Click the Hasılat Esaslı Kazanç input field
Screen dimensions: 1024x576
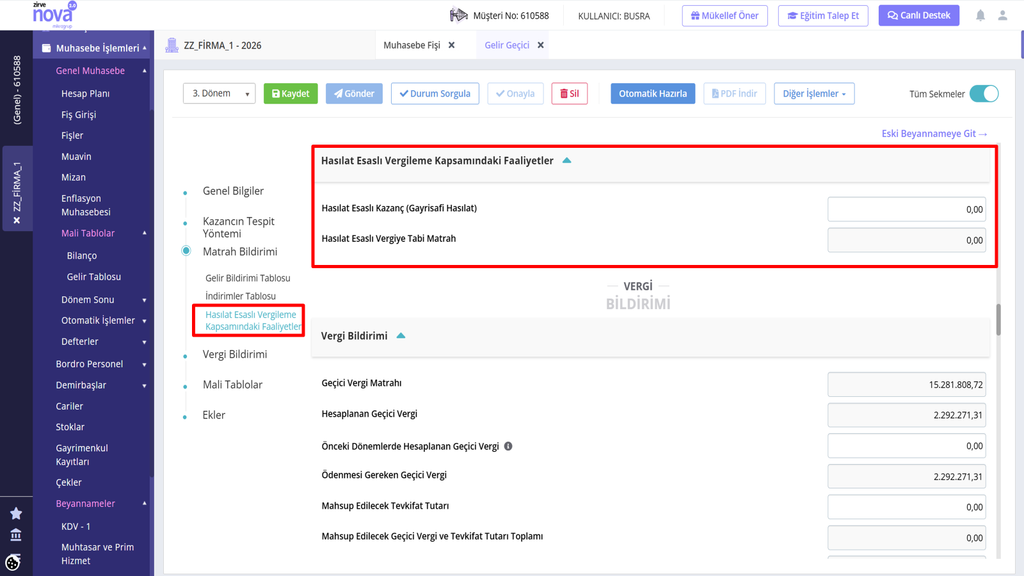coord(906,209)
